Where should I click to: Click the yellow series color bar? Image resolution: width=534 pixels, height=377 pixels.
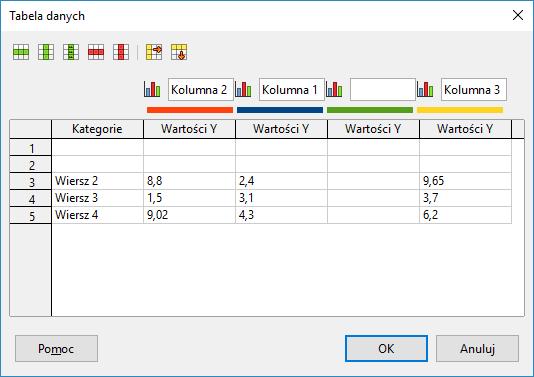[x=460, y=110]
